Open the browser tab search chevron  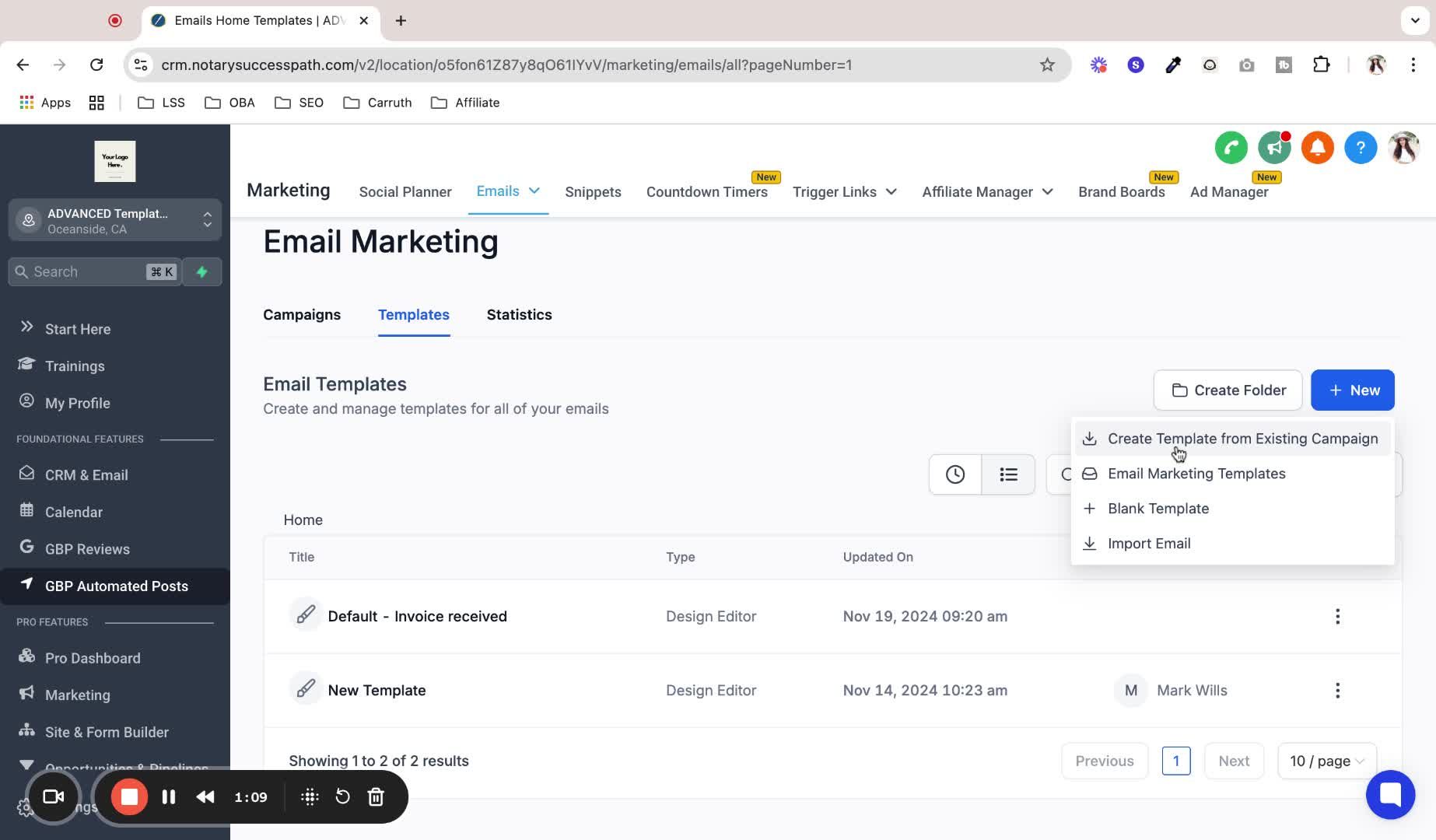(x=1415, y=20)
